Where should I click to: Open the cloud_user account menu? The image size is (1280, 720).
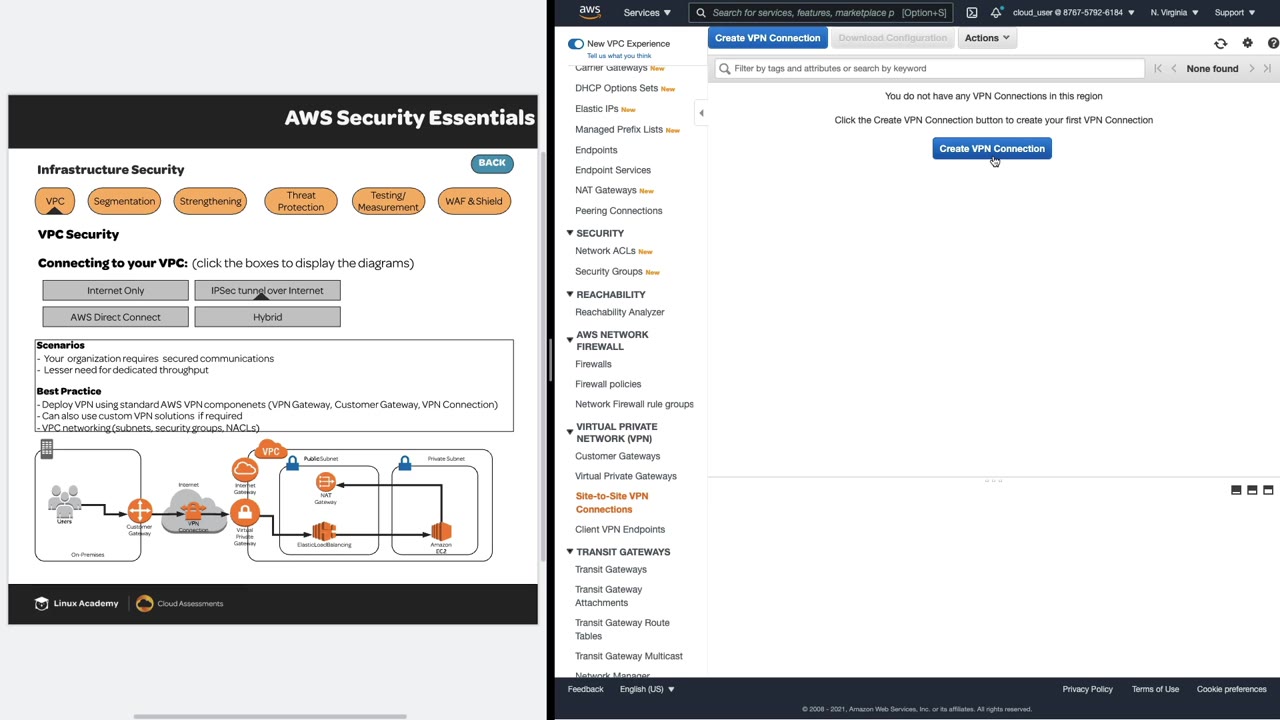[1073, 13]
